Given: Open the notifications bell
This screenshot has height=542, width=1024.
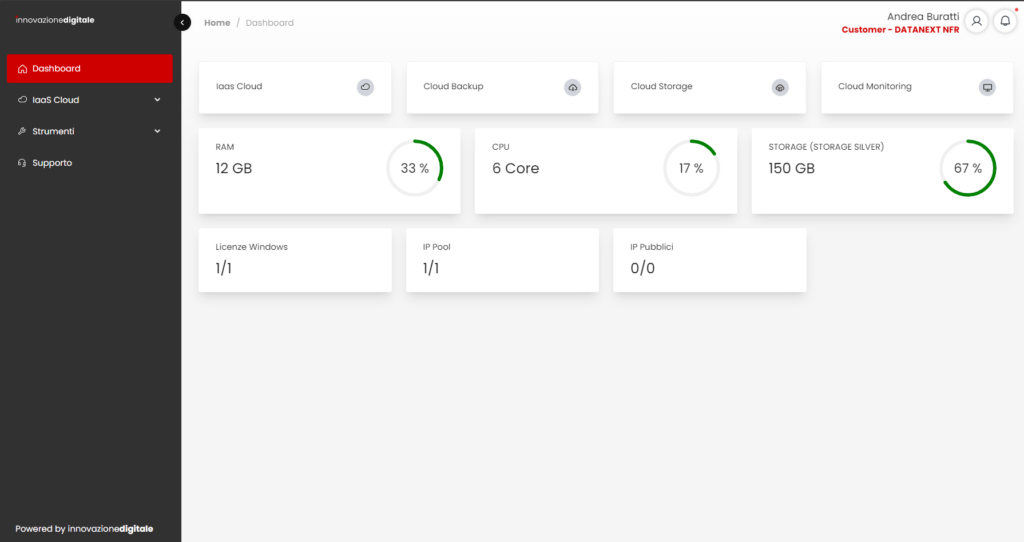Looking at the screenshot, I should pos(1005,21).
